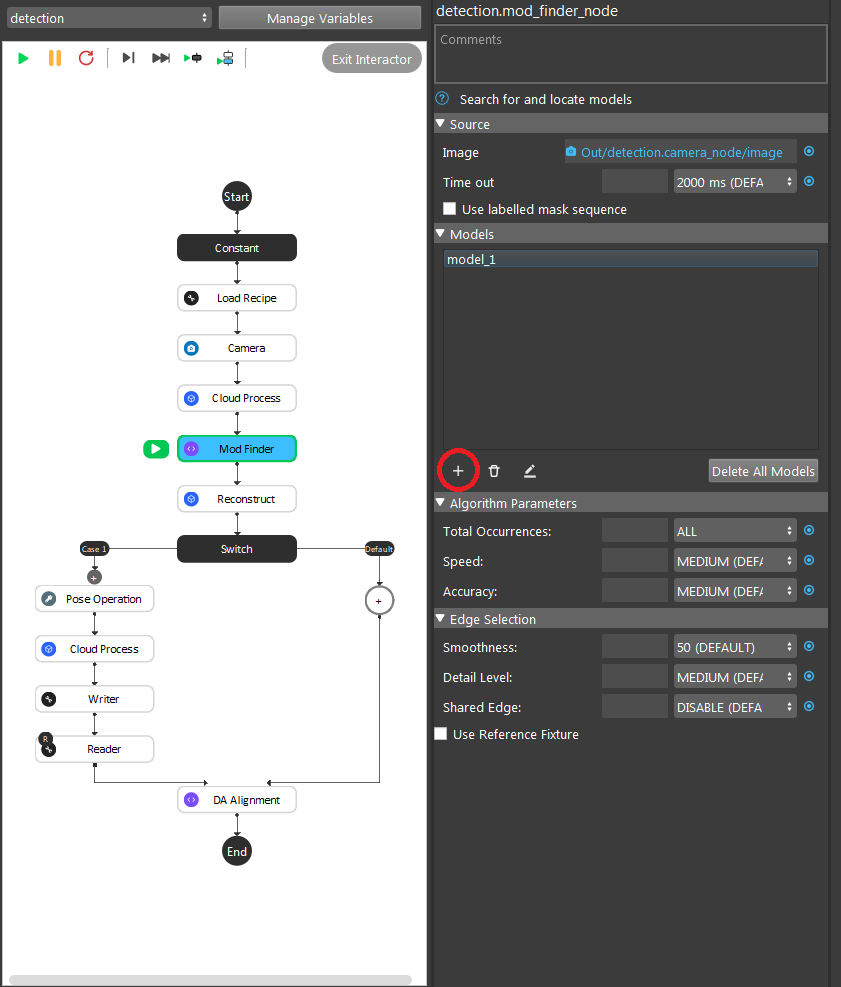Click the Comments text field

point(631,54)
